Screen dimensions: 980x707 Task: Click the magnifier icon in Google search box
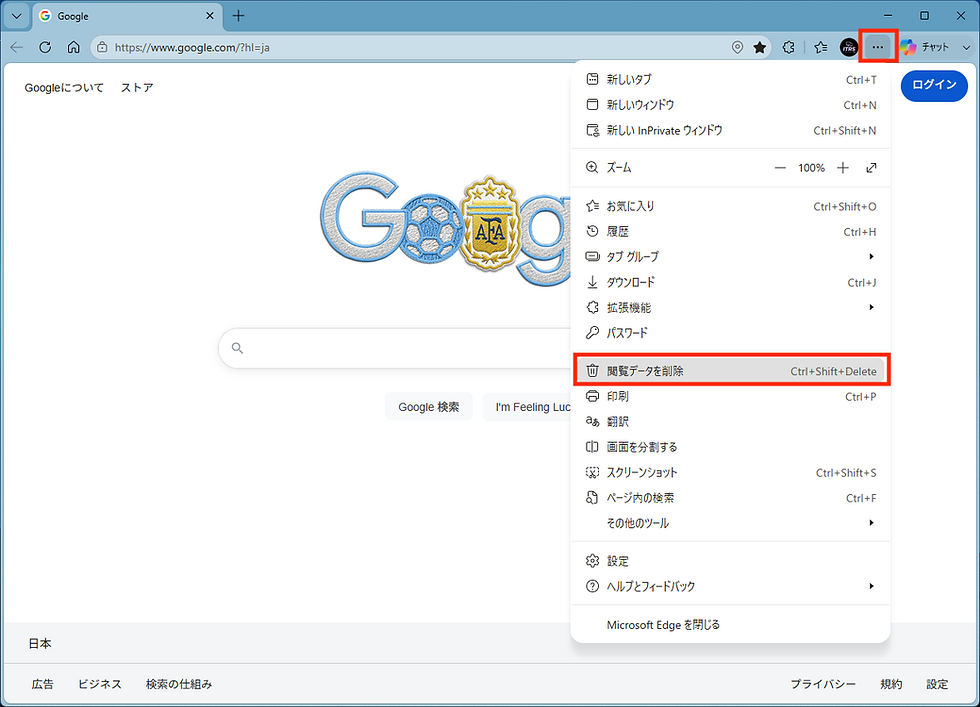point(237,348)
